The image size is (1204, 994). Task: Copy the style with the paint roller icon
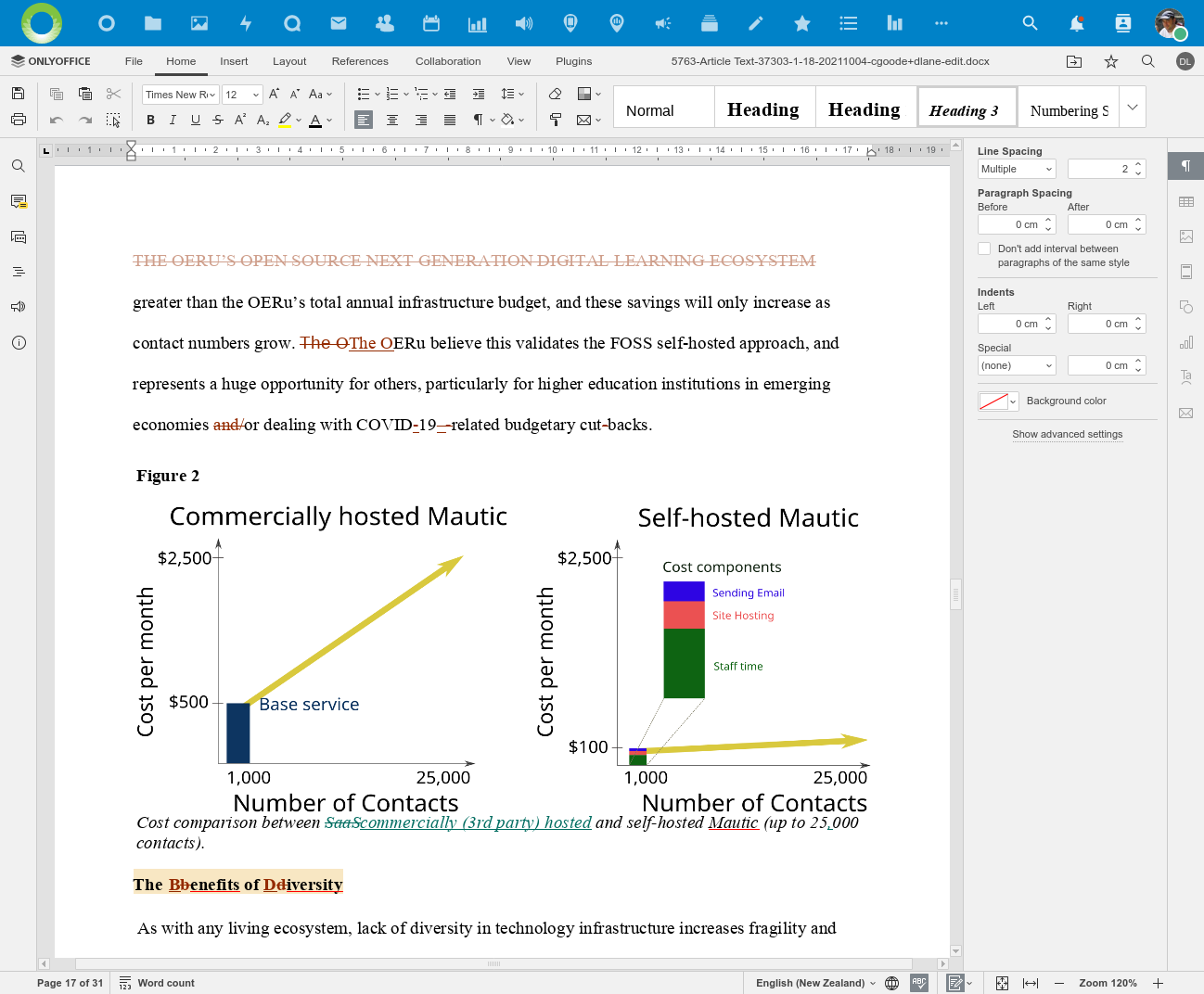pos(556,120)
